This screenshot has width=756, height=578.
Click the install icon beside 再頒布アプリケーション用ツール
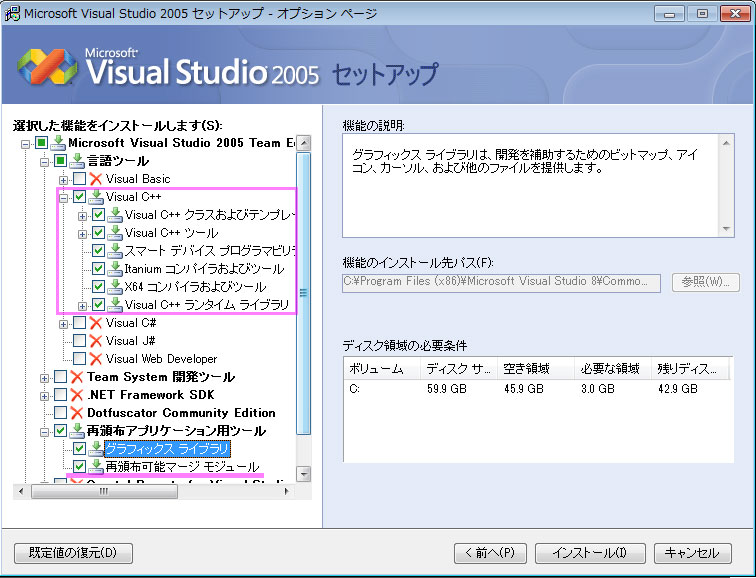[x=77, y=430]
